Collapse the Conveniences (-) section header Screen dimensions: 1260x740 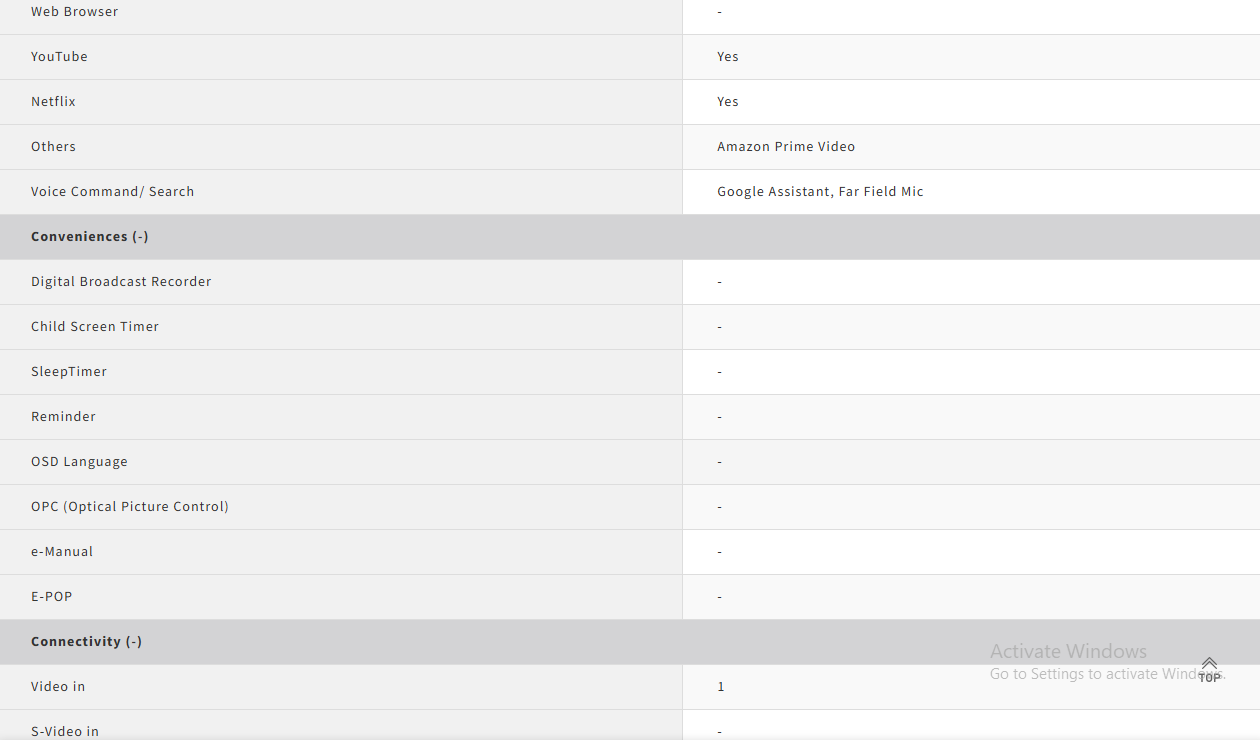(89, 237)
